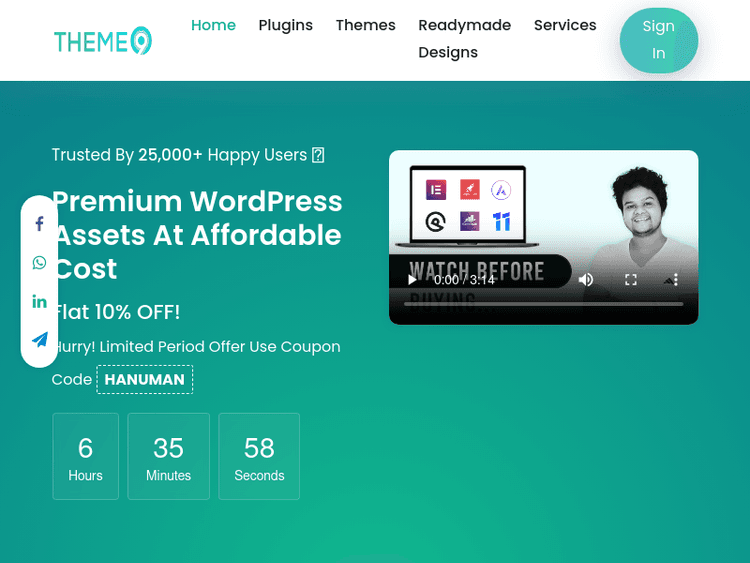Screen dimensions: 750x563
Task: Select Themes in the navigation bar
Action: 365,25
